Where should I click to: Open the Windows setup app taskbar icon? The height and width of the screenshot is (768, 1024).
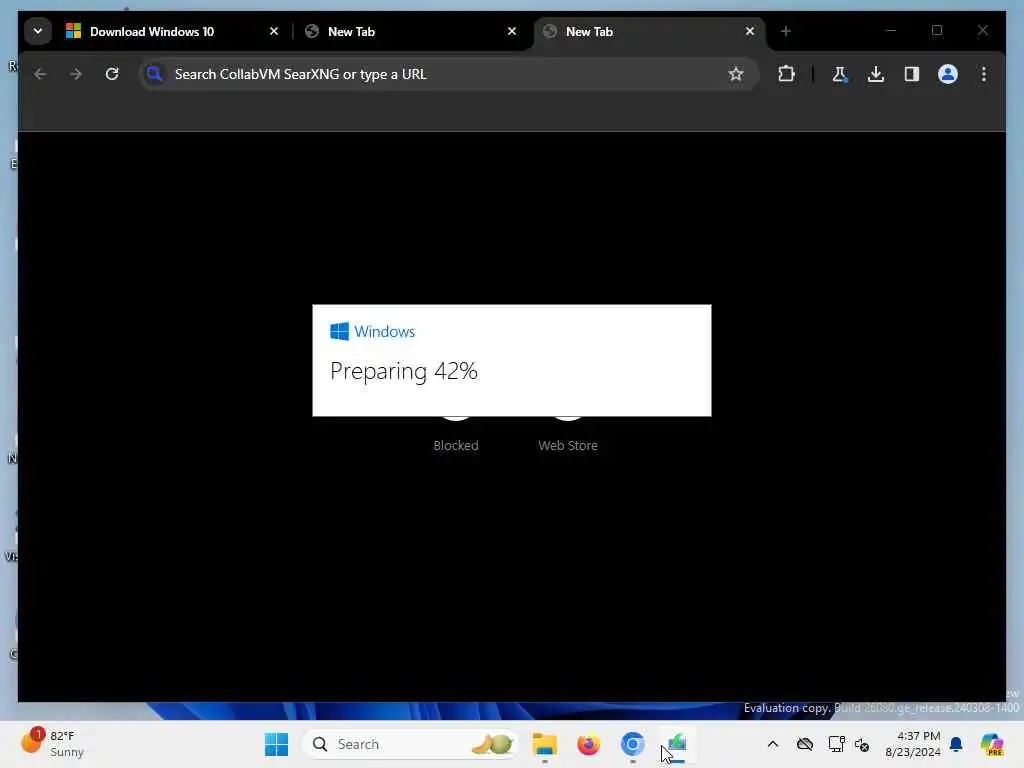point(677,744)
